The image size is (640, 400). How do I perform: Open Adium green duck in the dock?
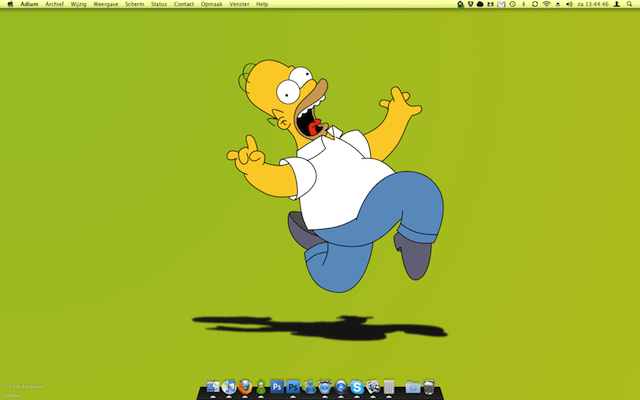(261, 386)
